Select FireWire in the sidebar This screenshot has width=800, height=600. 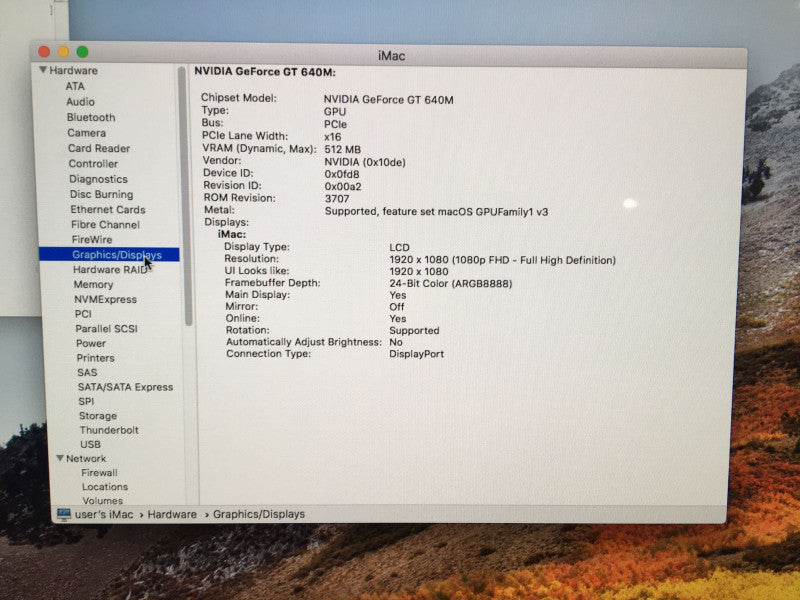[92, 239]
